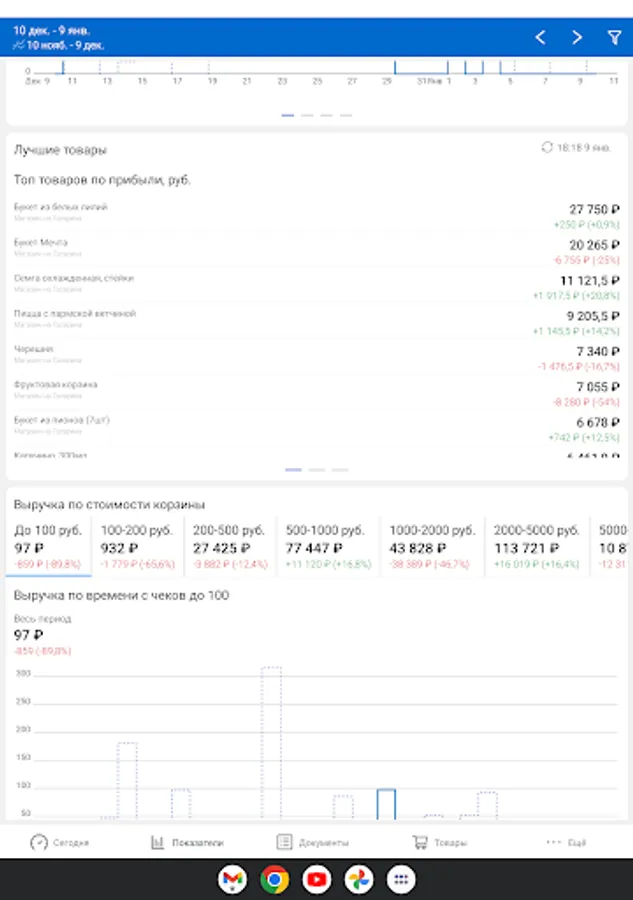
Task: Go to next period with right arrow
Action: point(577,38)
